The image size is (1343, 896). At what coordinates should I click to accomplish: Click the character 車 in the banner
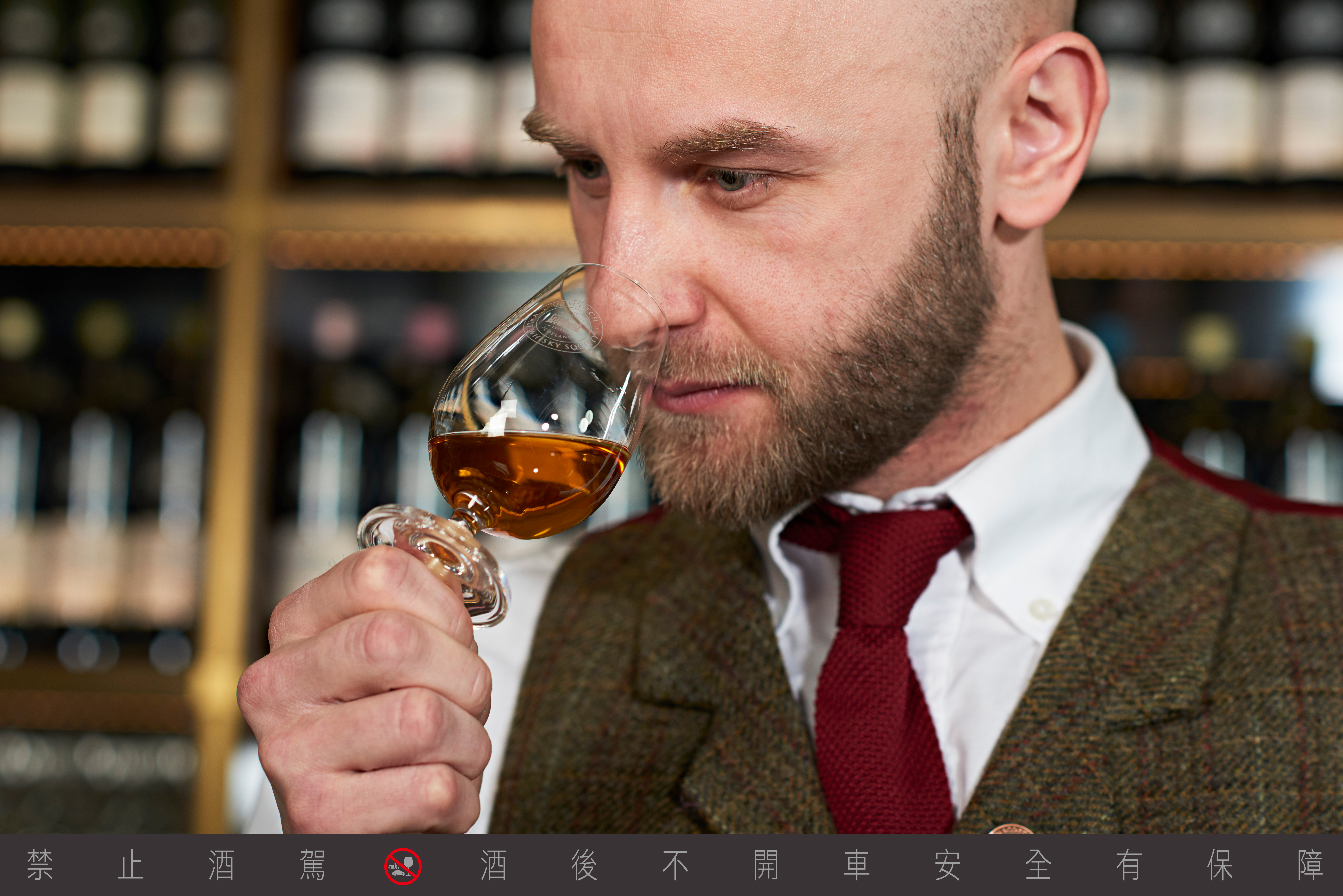pos(857,865)
